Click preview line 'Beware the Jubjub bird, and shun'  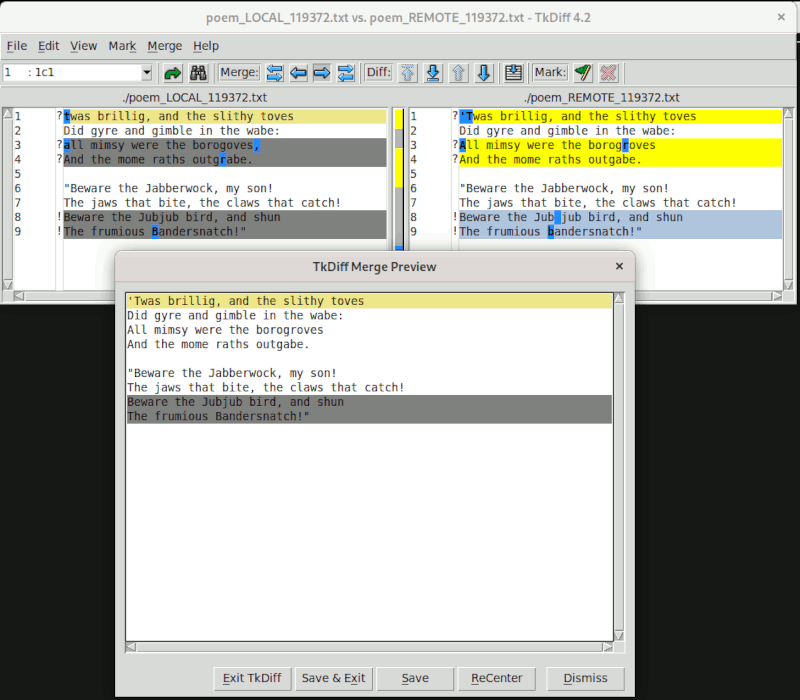pyautogui.click(x=369, y=402)
